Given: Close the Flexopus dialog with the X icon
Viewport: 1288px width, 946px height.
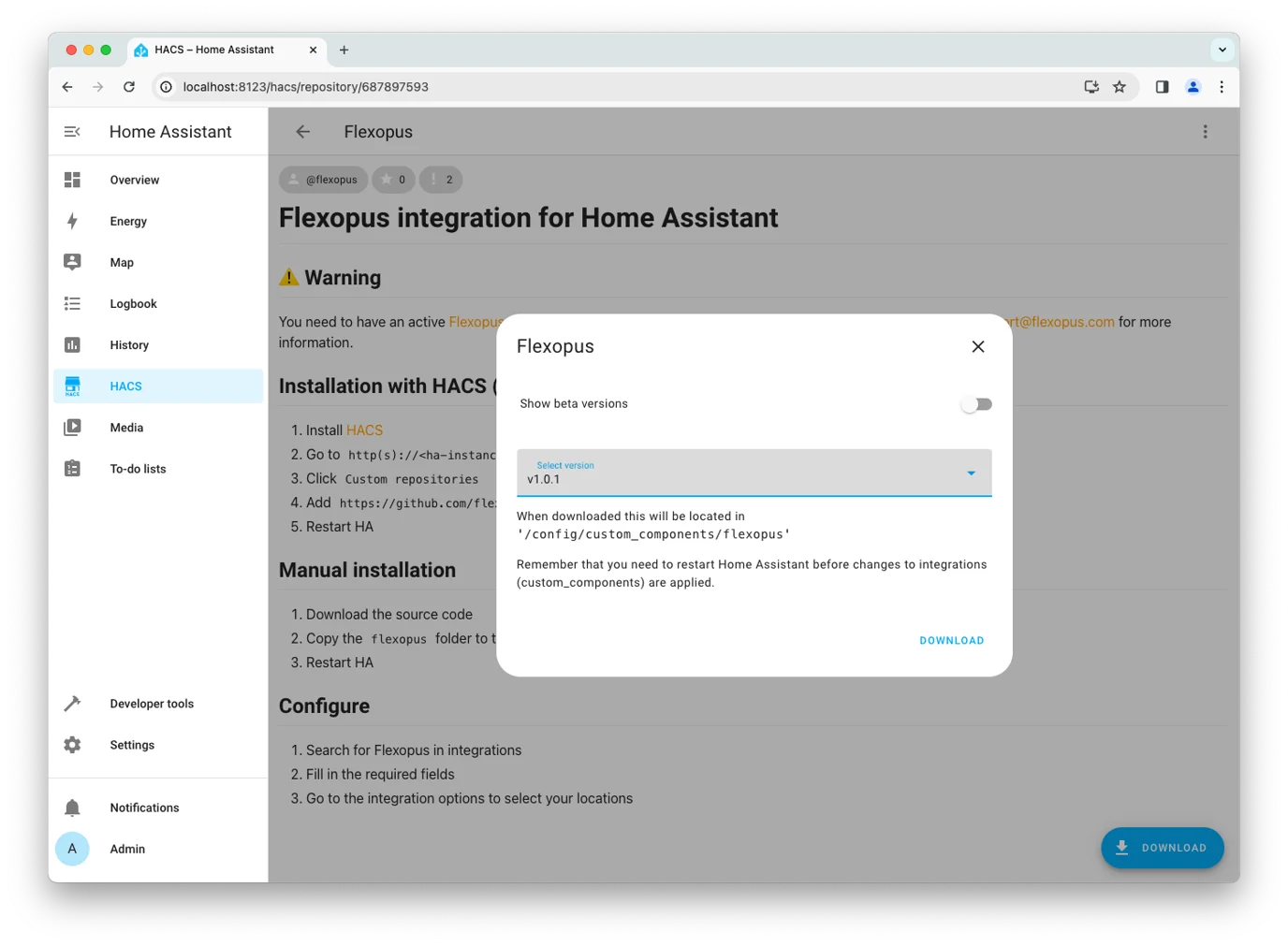Looking at the screenshot, I should coord(978,346).
